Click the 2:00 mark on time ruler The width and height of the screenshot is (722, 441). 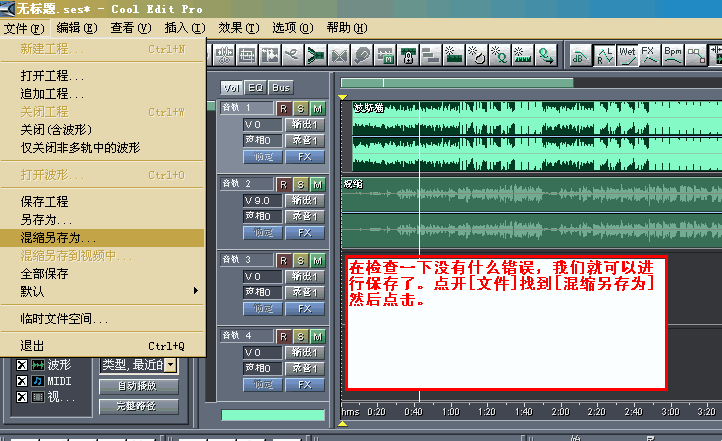click(560, 412)
